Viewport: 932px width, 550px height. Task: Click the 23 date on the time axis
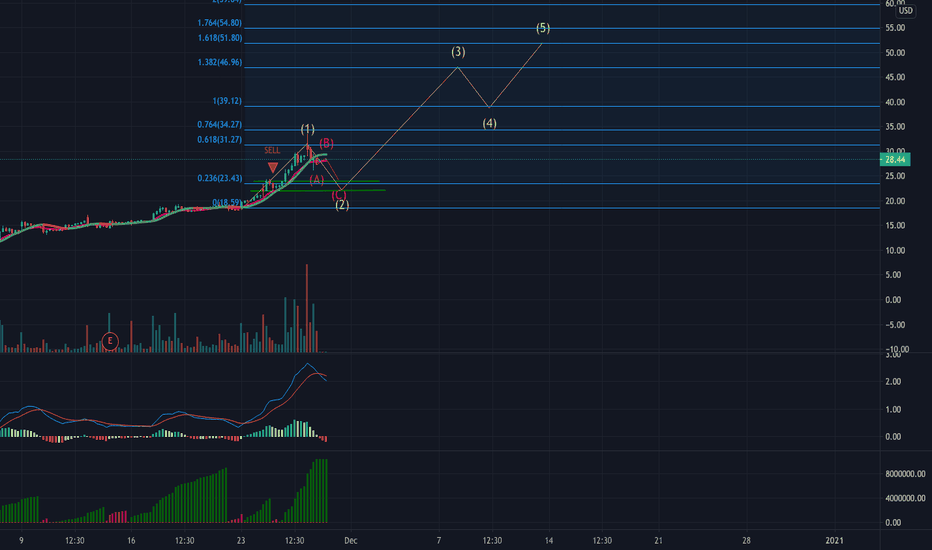point(241,540)
